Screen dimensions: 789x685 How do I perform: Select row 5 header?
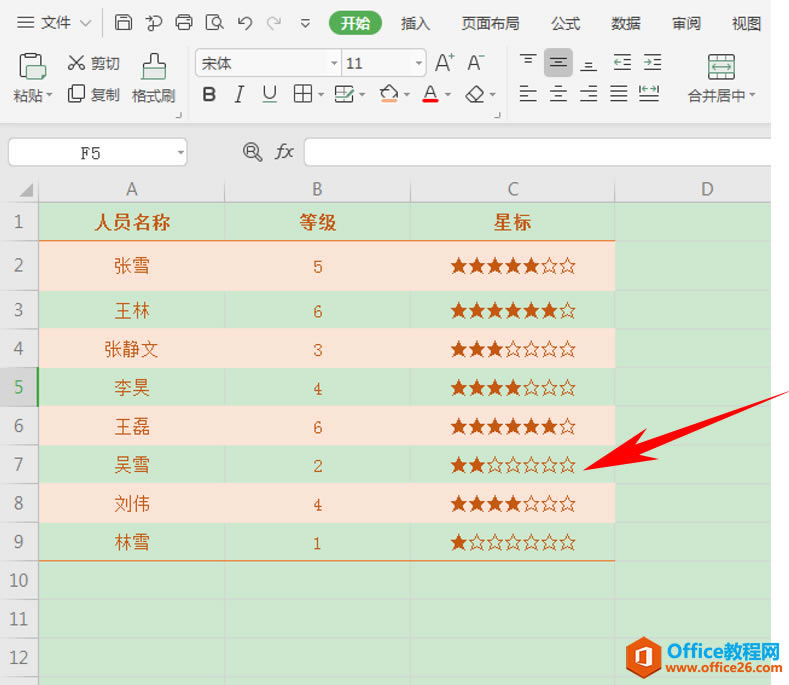click(x=19, y=387)
